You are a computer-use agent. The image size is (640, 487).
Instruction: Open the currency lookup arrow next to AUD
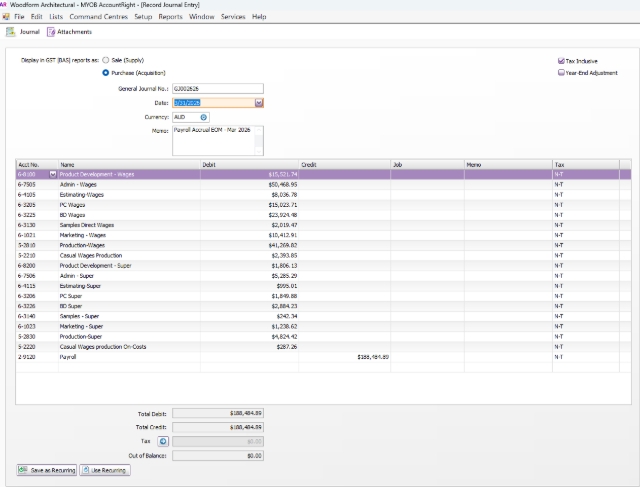click(204, 117)
